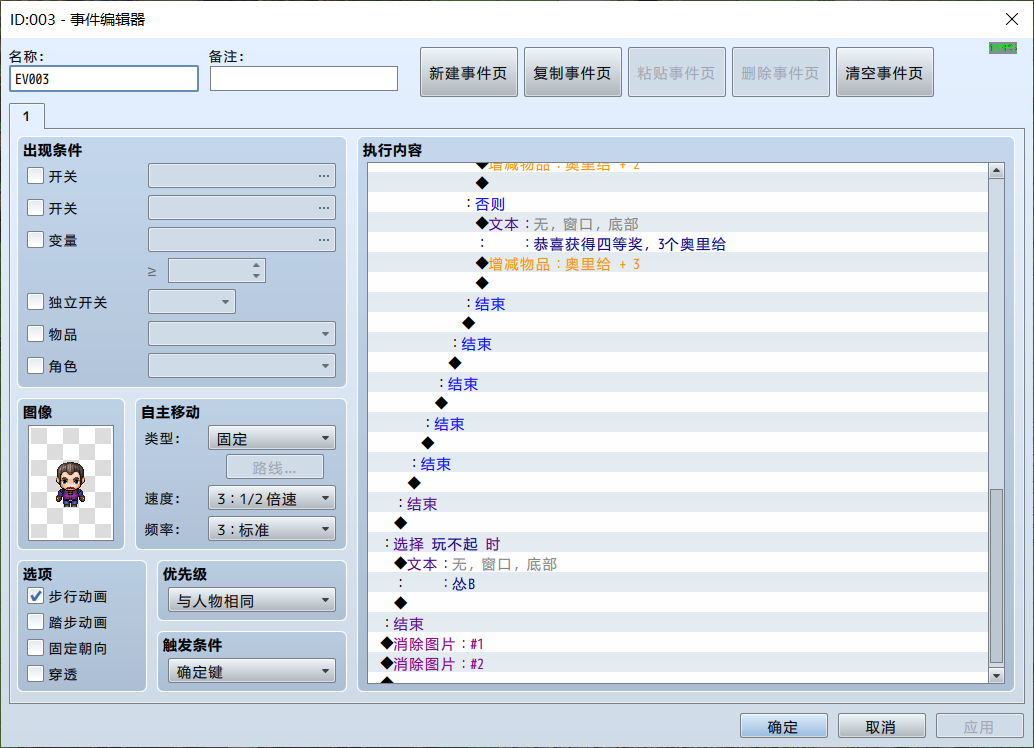This screenshot has width=1034, height=748.
Task: Enable the 变量 condition checkbox
Action: 36,239
